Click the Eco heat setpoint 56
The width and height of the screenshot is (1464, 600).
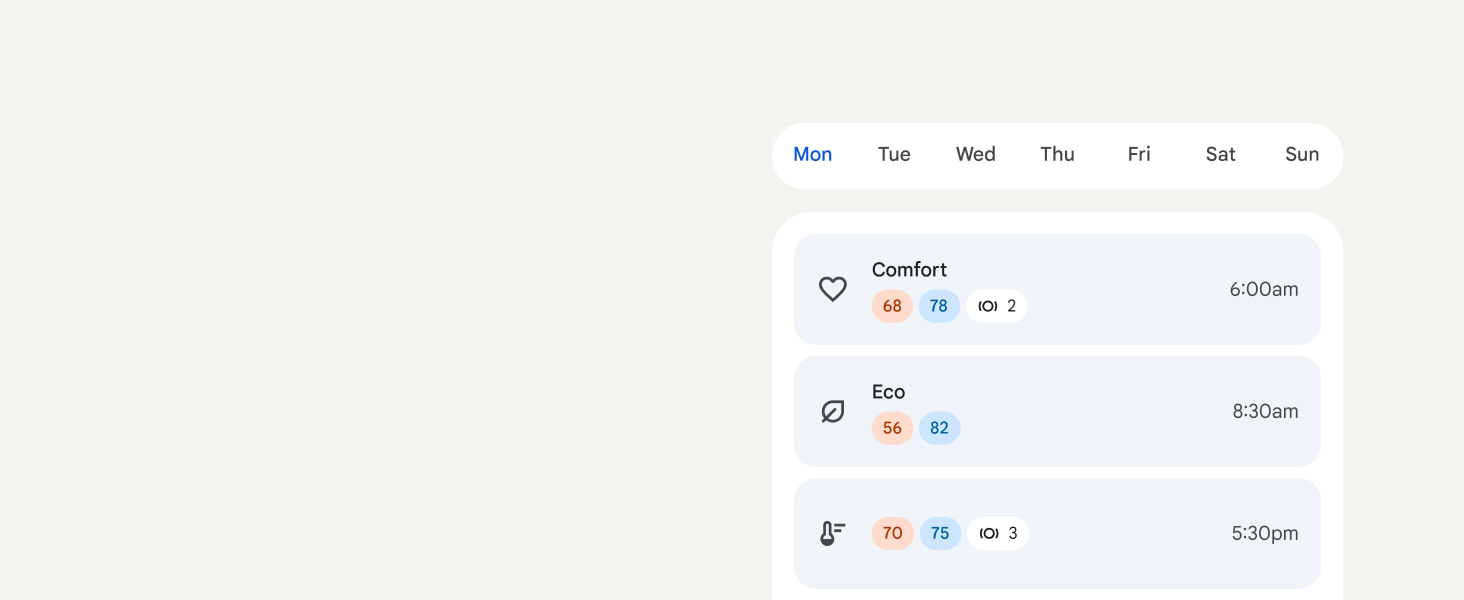click(892, 428)
